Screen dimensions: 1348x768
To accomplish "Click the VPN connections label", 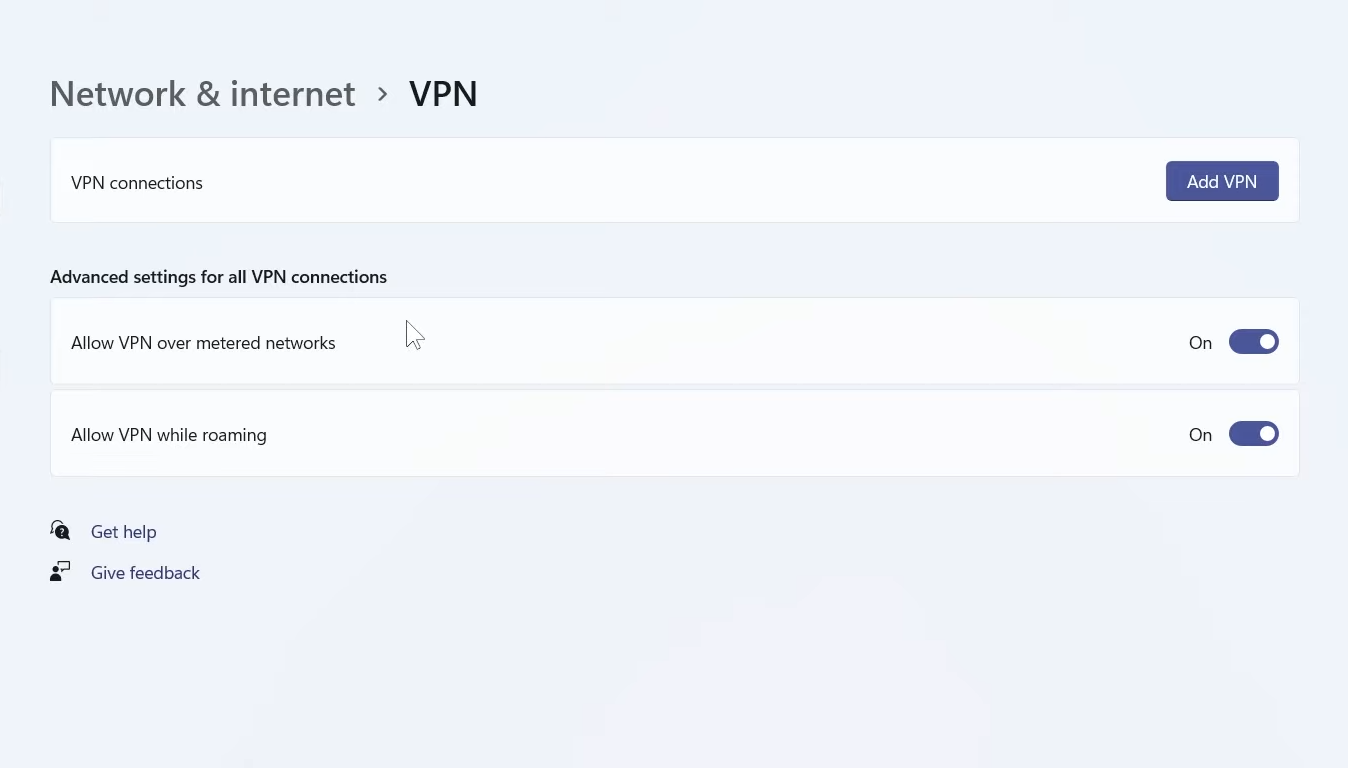I will [137, 183].
